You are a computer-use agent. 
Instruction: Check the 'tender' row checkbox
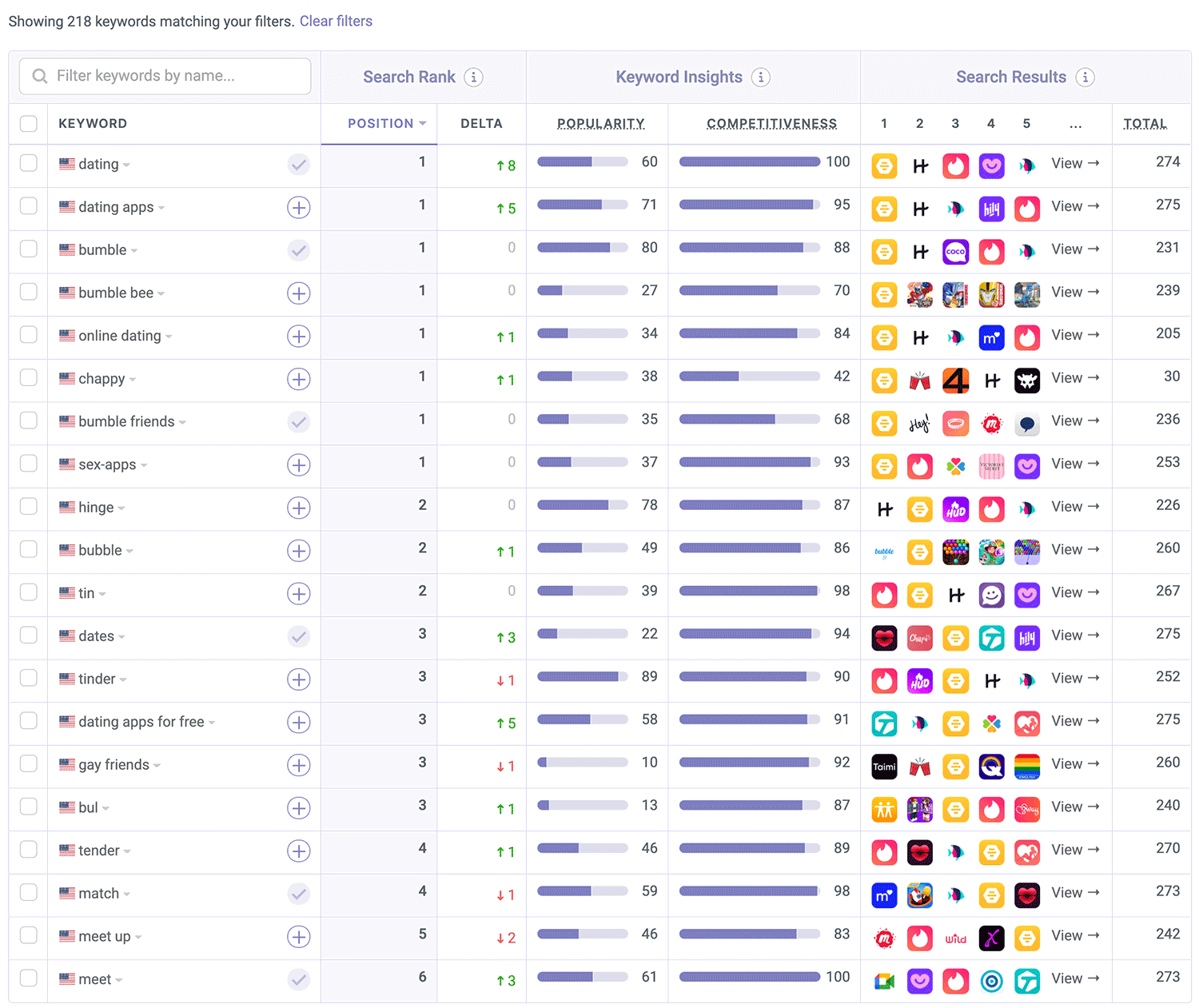point(29,849)
